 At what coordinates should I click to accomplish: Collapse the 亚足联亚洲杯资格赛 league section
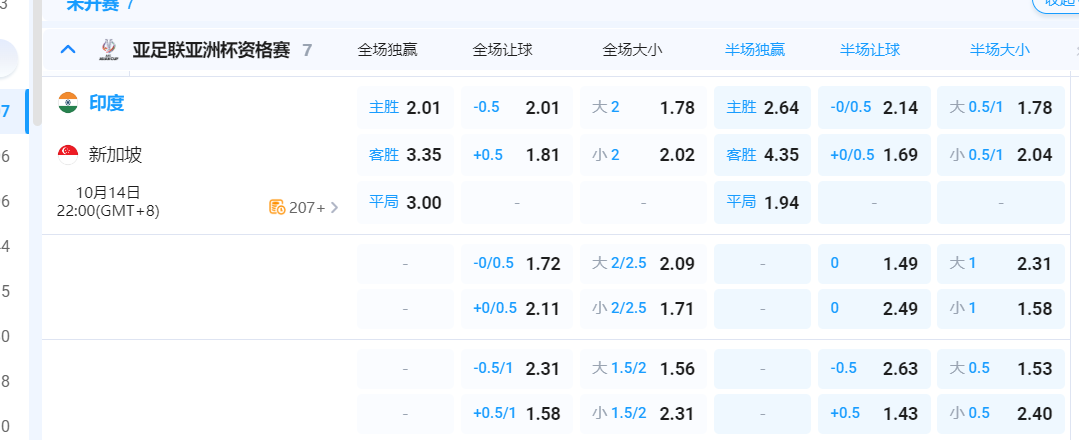(68, 49)
